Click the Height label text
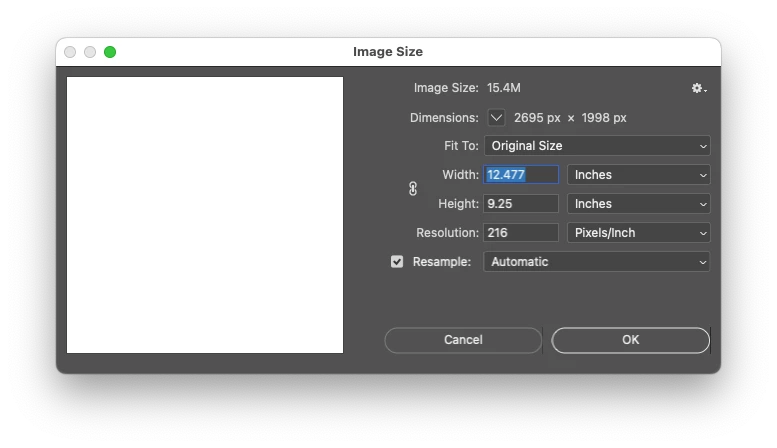This screenshot has height=448, width=777. coord(458,204)
